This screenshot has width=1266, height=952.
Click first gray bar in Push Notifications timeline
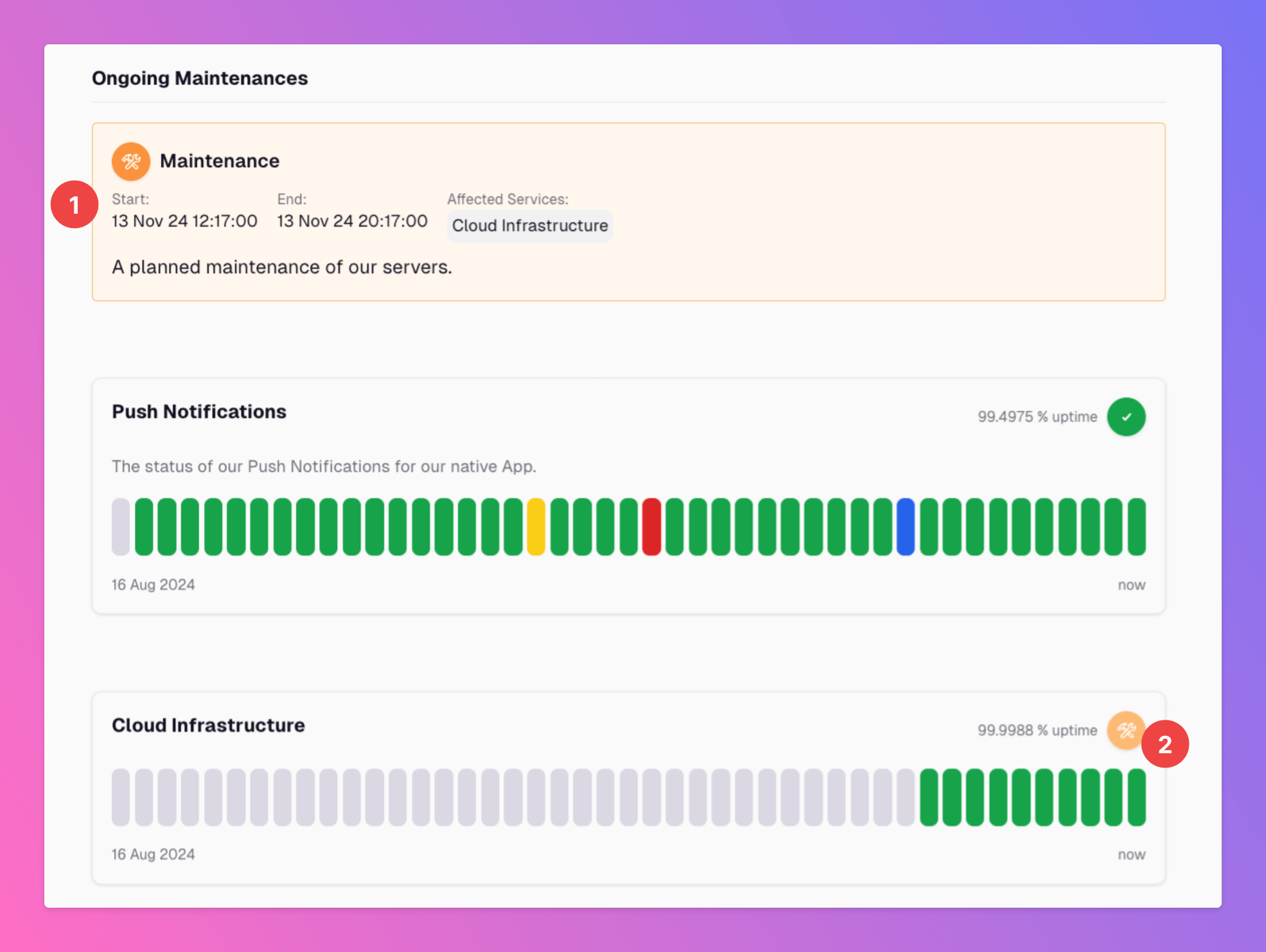pos(120,527)
